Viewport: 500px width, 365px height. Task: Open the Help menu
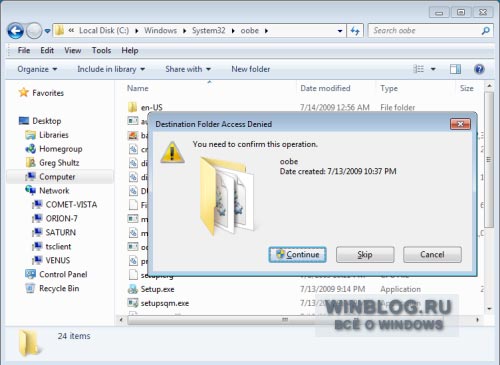[x=130, y=50]
